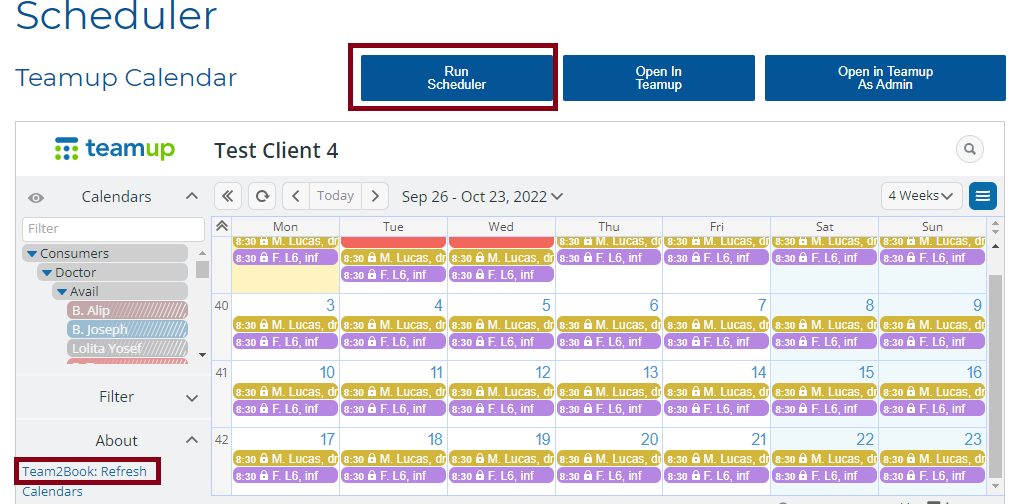Refresh the calendar with the reload icon
Screen dimensions: 1030x504
pos(262,196)
